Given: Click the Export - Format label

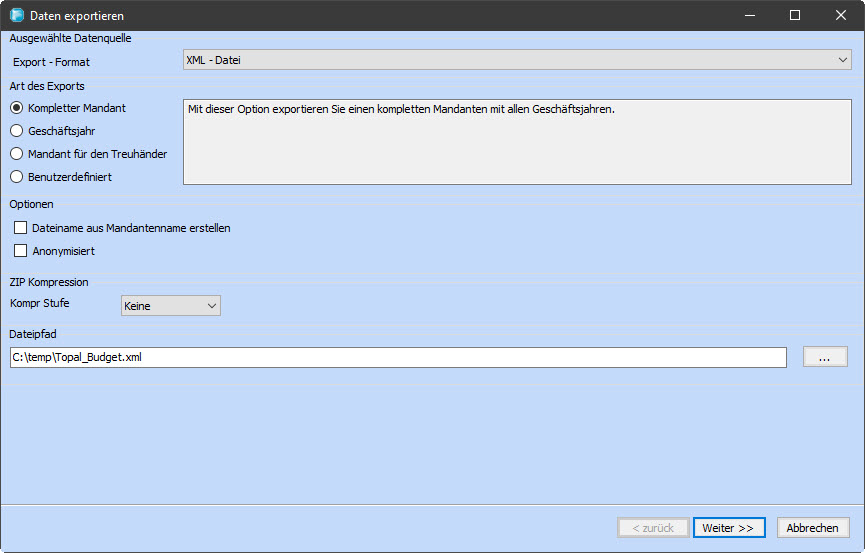Looking at the screenshot, I should click(x=51, y=62).
